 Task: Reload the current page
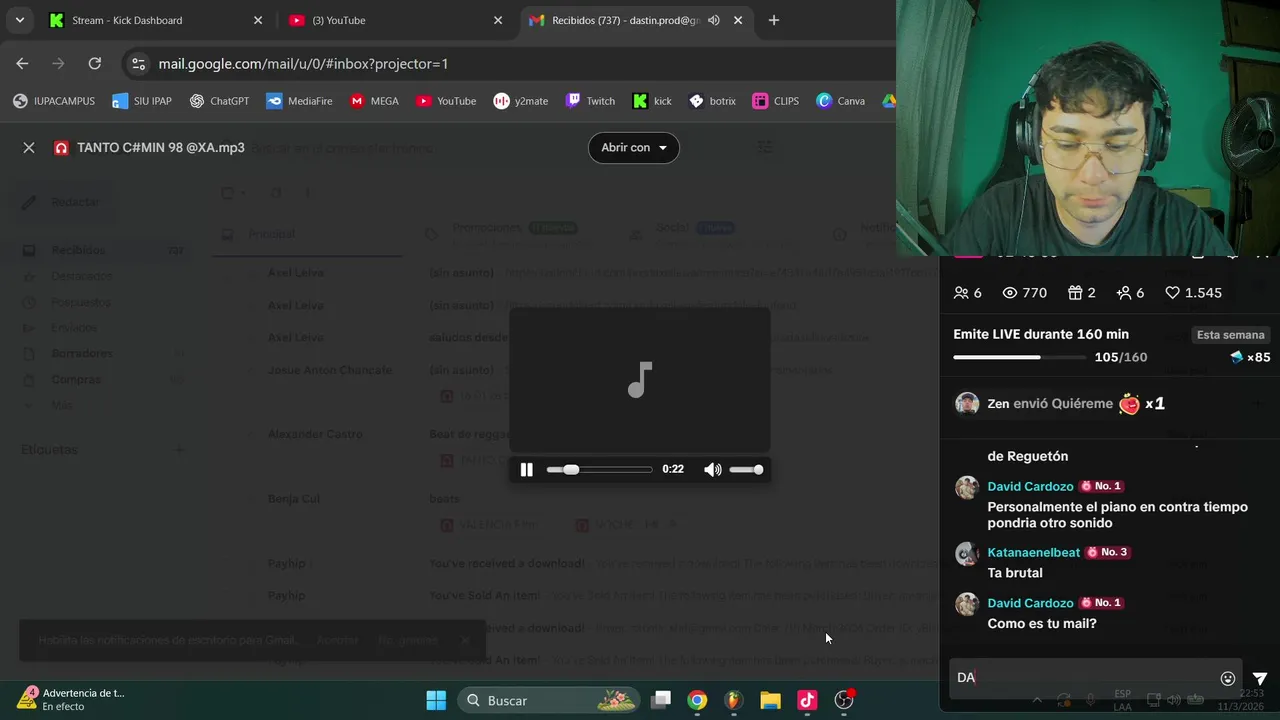(x=94, y=63)
